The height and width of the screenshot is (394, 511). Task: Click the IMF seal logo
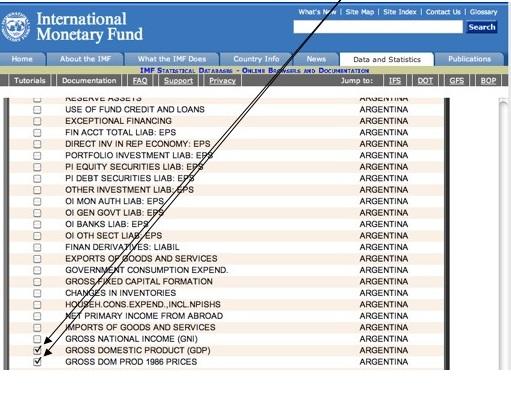16,27
